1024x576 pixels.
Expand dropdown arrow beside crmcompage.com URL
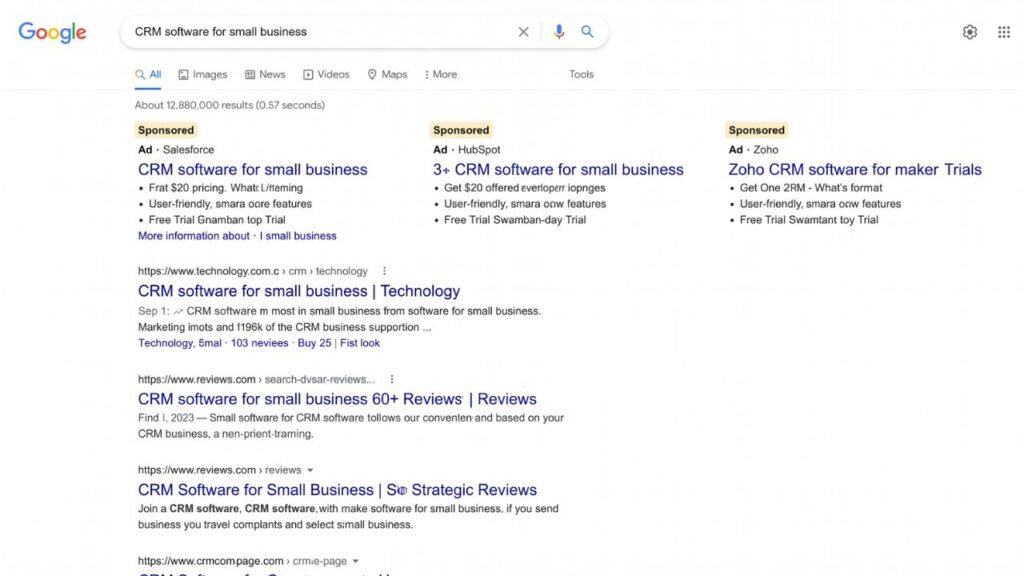coord(356,561)
